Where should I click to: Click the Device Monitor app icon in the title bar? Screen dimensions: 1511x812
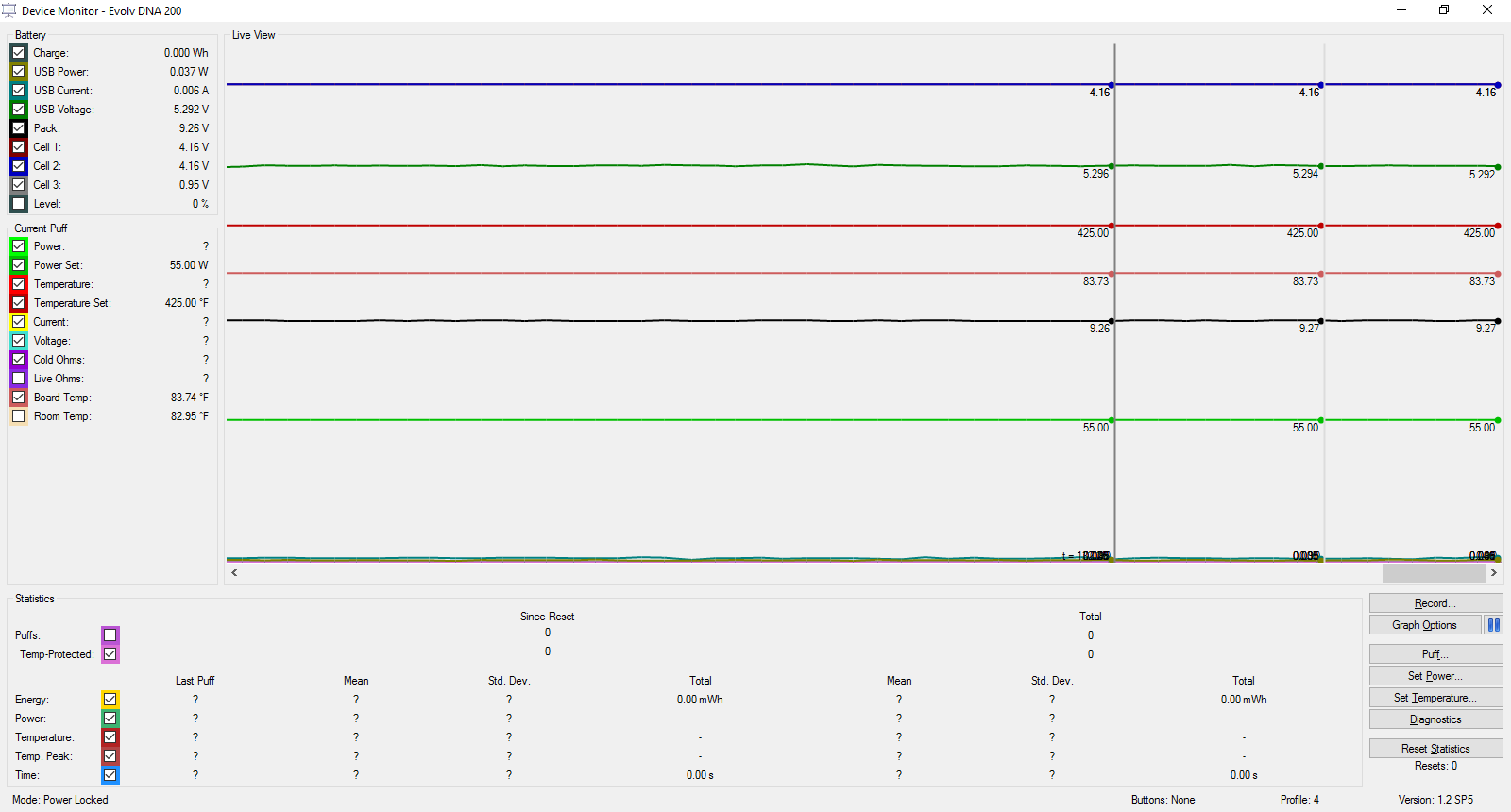9,10
